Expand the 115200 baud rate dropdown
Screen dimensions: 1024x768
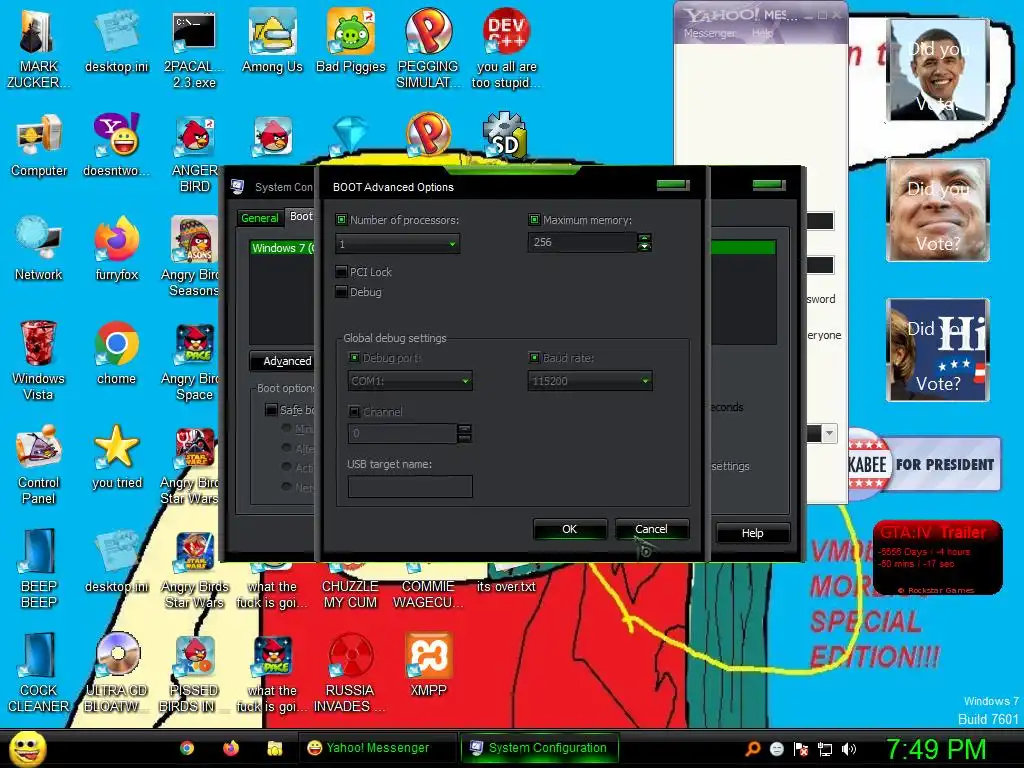tap(645, 381)
